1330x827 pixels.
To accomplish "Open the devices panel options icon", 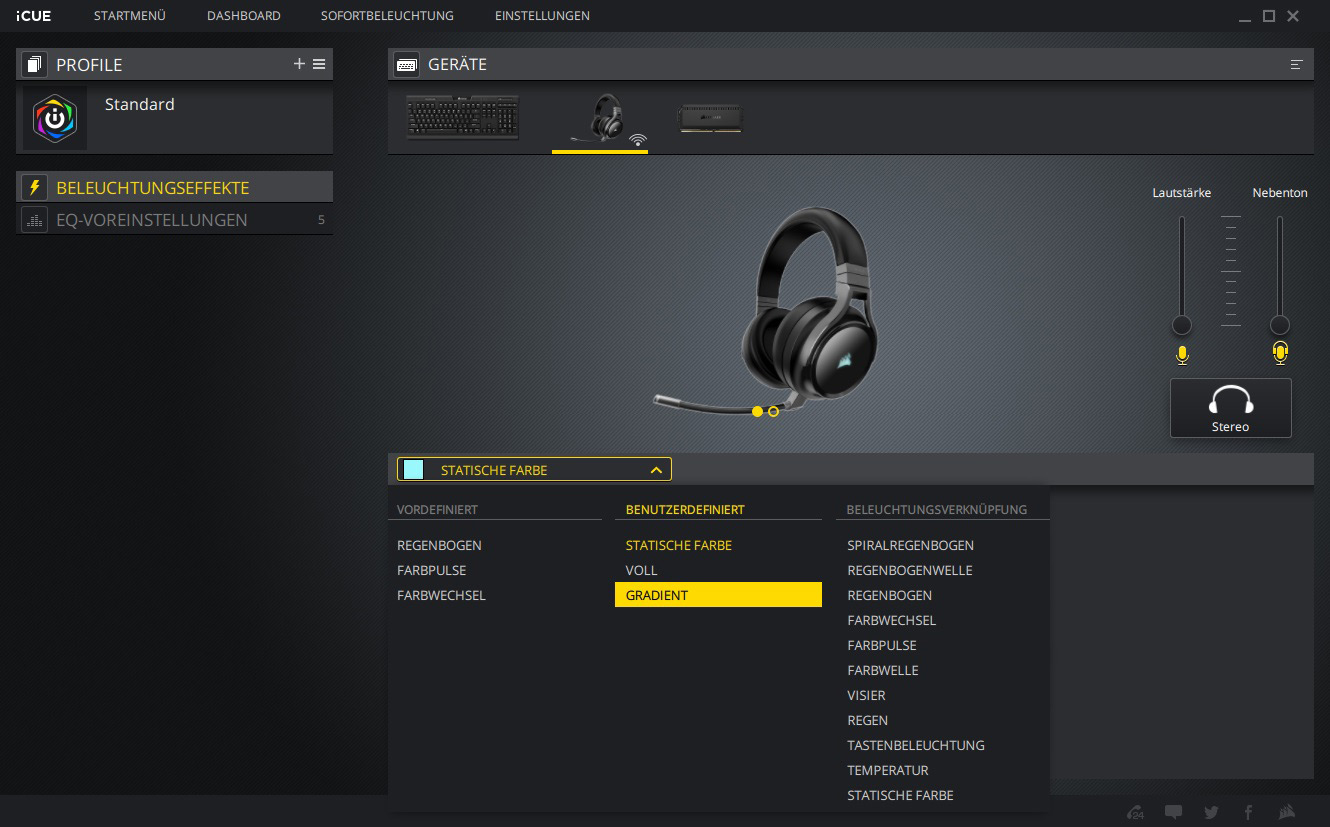I will pos(1297,64).
